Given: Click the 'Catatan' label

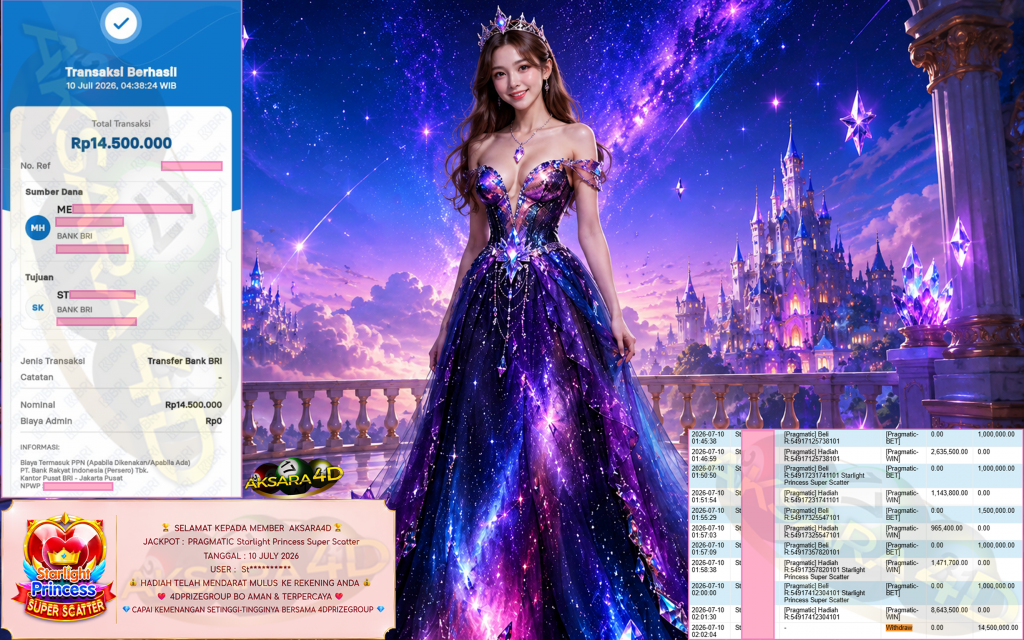Looking at the screenshot, I should (37, 377).
